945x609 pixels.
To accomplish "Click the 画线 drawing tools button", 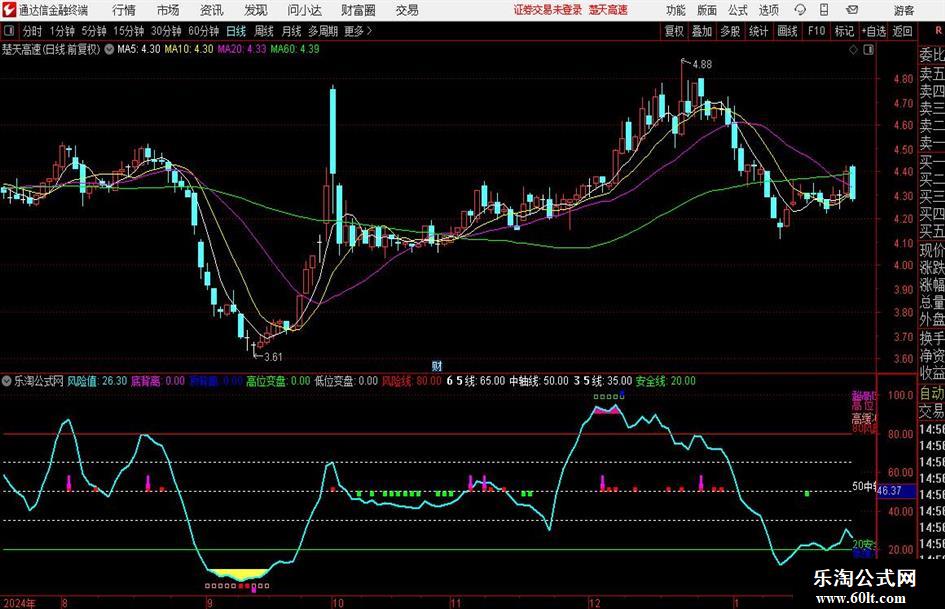I will (787, 31).
